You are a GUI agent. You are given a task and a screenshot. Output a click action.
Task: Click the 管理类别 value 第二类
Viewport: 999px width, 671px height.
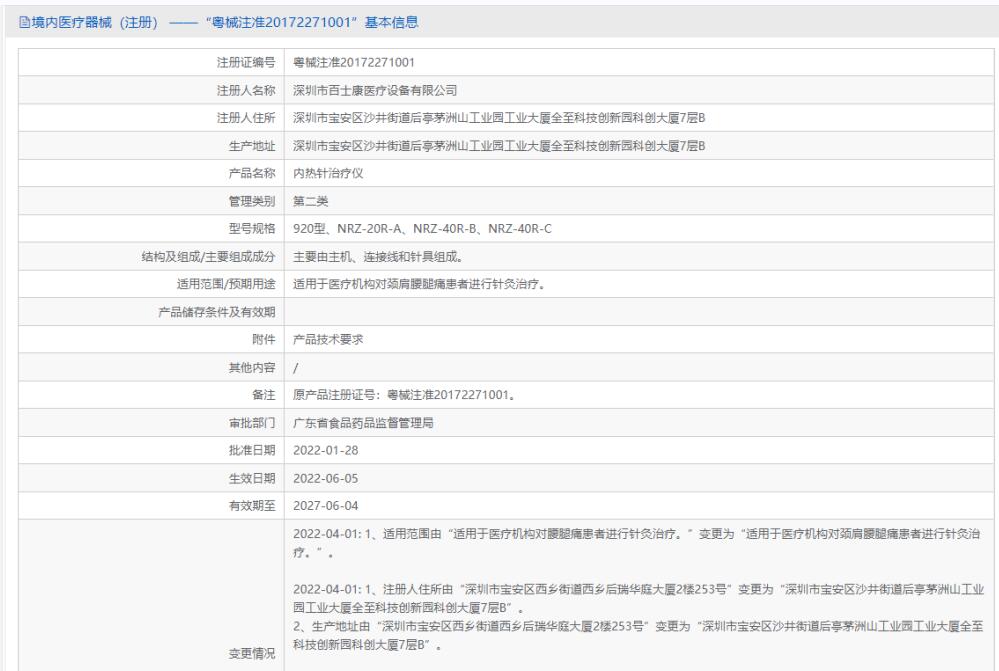pyautogui.click(x=310, y=201)
